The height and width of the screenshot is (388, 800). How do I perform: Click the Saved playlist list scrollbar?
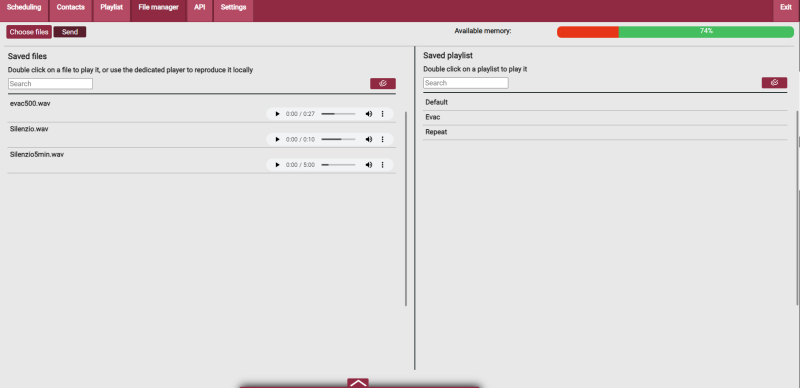[x=798, y=208]
